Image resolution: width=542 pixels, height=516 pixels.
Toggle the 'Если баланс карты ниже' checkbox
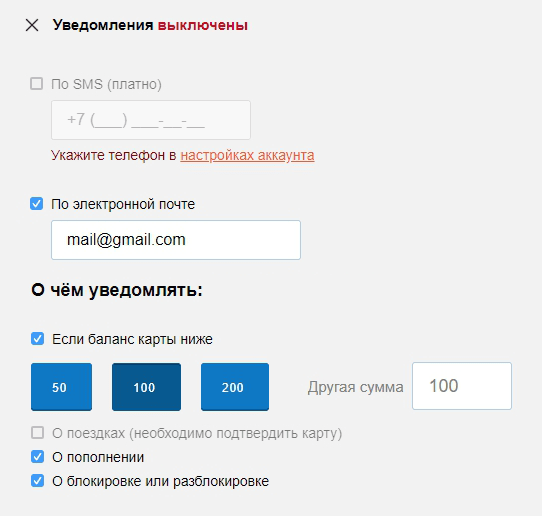coord(37,339)
